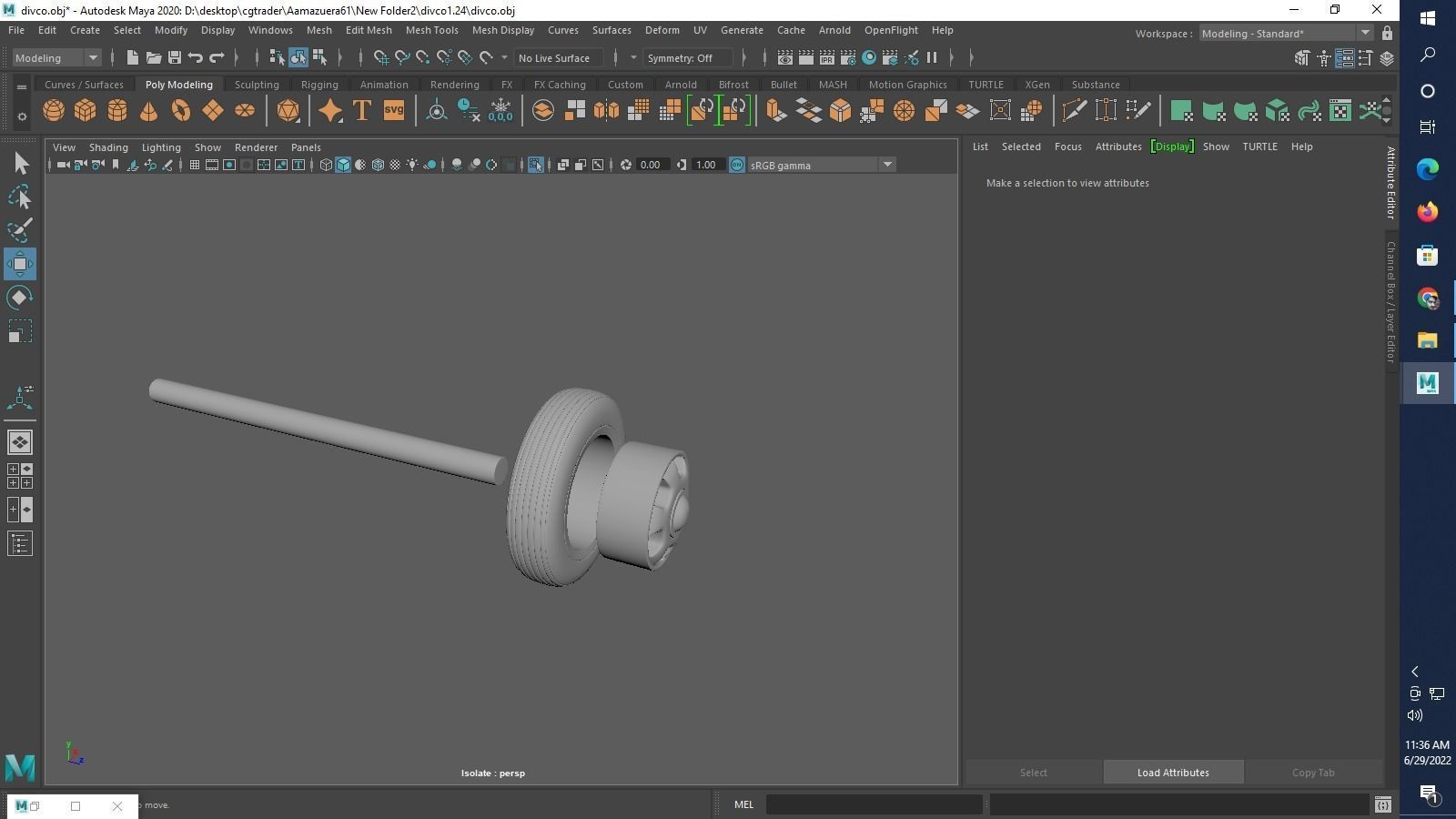The image size is (1456, 819).
Task: Open the Mesh Tools menu
Action: point(431,30)
